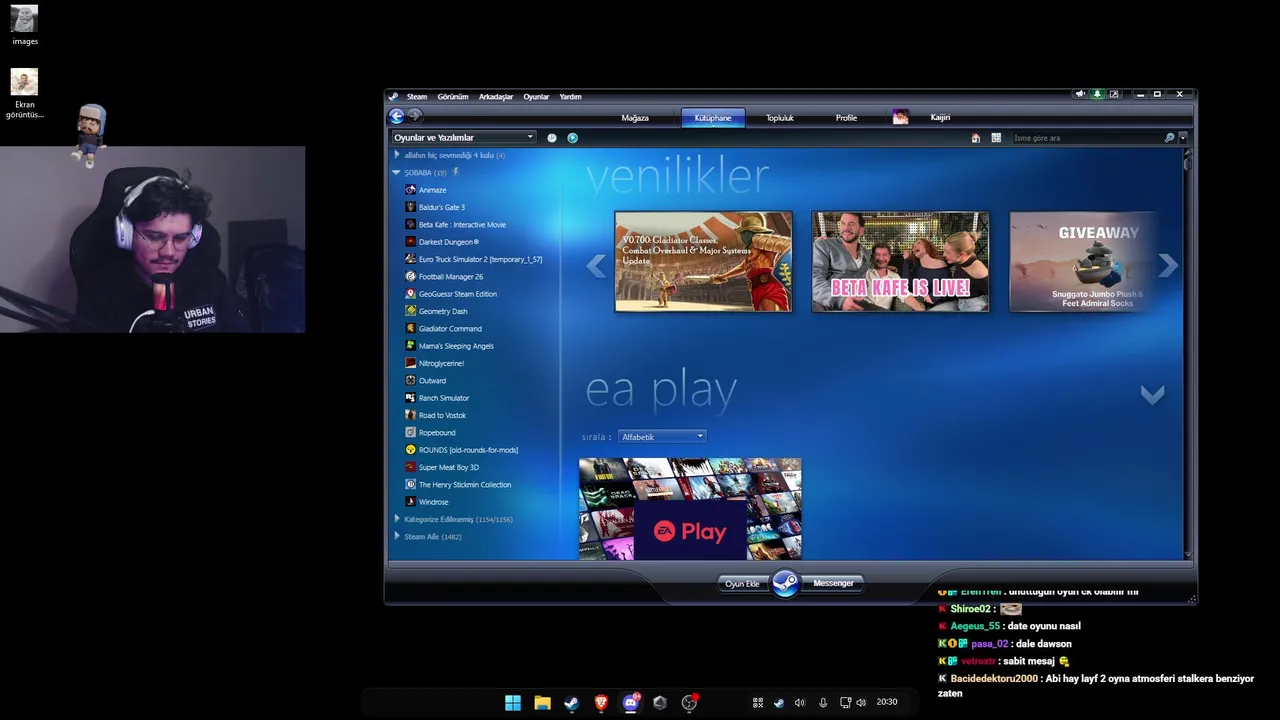Click the lightning bolt next to ŞOBABA
This screenshot has width=1280, height=720.
(x=456, y=172)
